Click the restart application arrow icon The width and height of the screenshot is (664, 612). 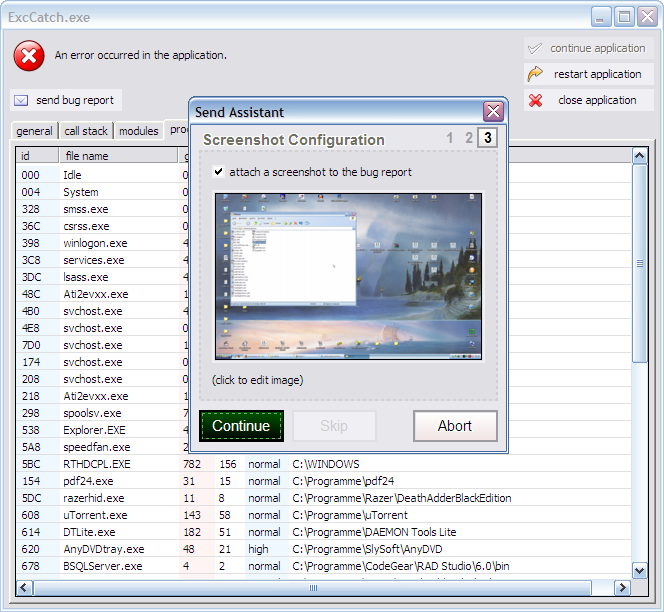(x=536, y=74)
